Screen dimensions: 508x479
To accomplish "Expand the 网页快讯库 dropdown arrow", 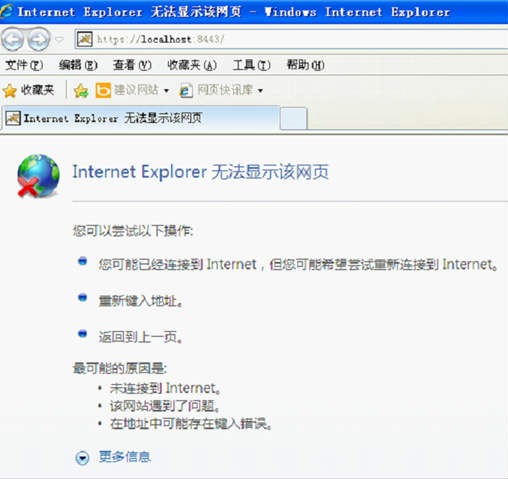I will coord(260,91).
